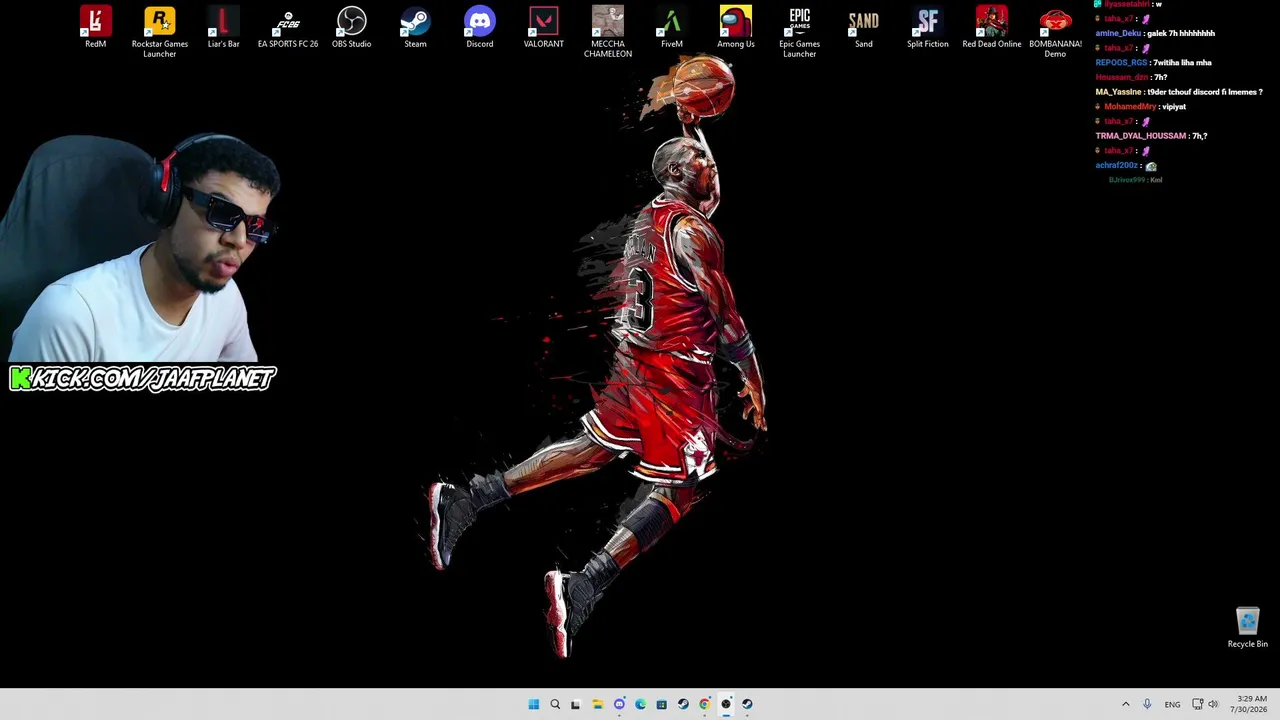Click the Epic Games Launcher shortcut
This screenshot has width=1280, height=720.
point(800,32)
